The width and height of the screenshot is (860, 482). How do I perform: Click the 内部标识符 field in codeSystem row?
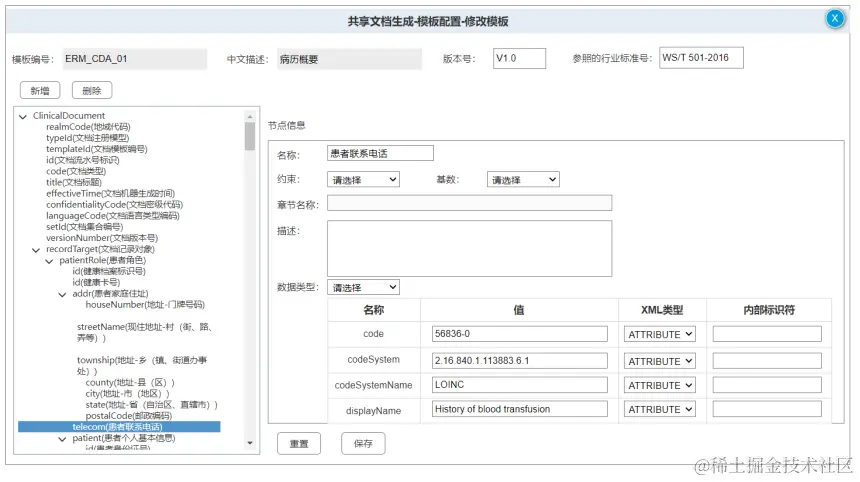point(767,360)
